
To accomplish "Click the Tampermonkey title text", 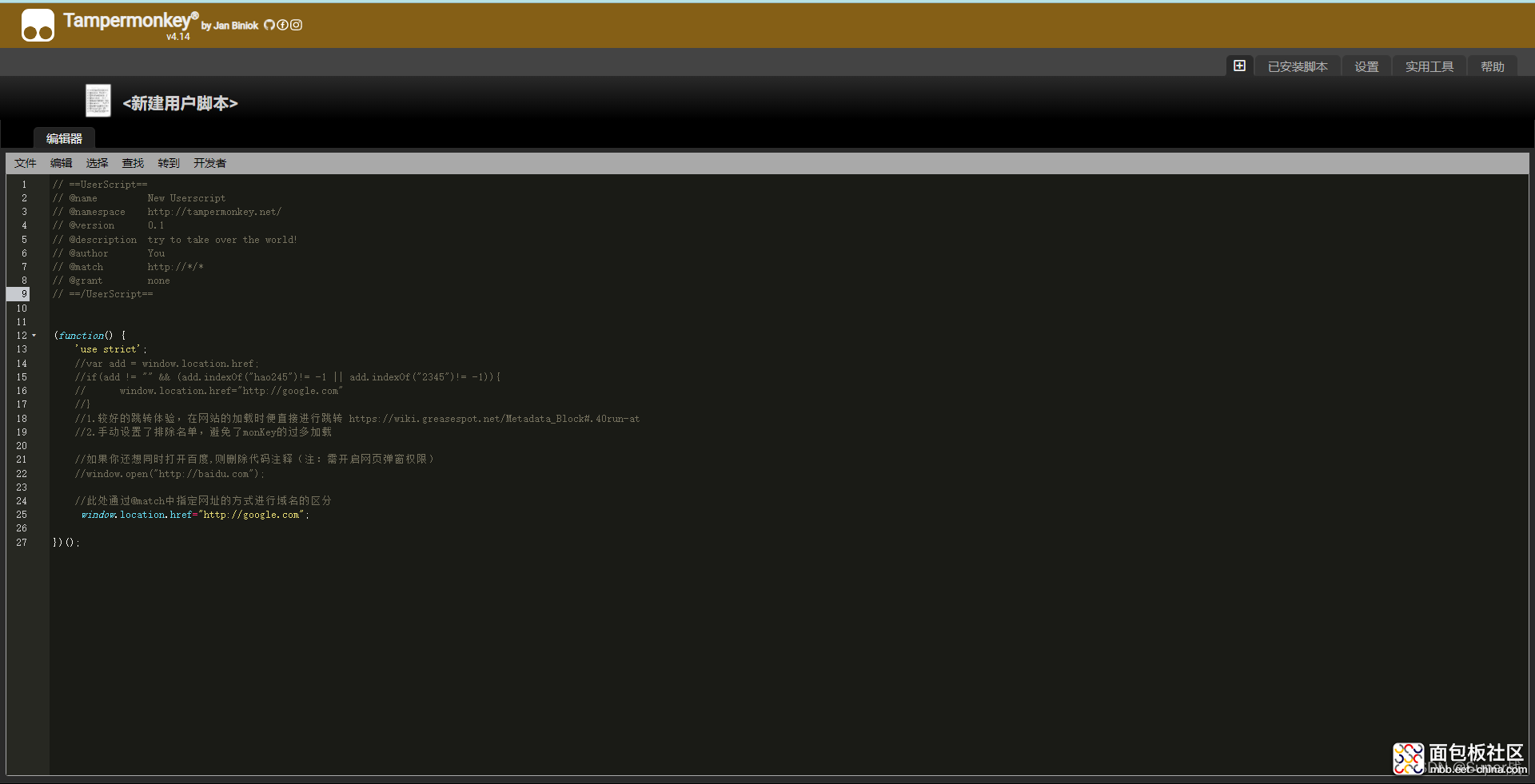I will tap(130, 20).
